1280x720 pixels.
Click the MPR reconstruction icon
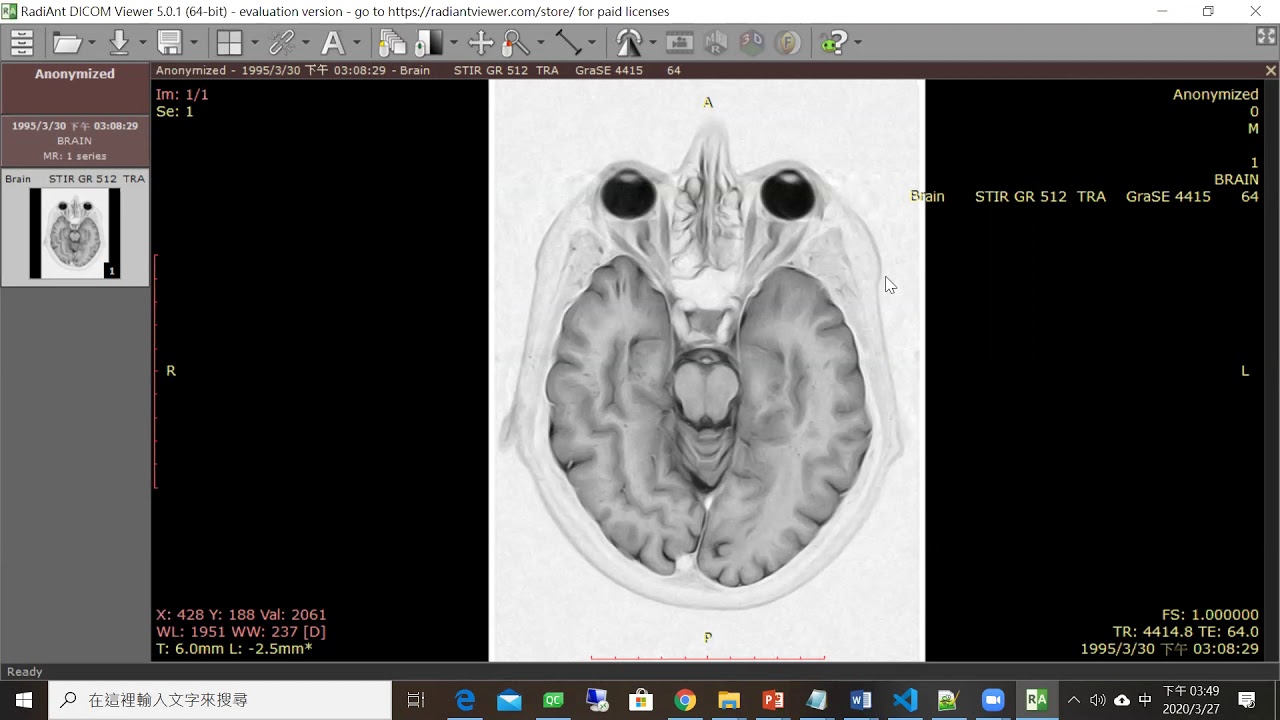point(716,43)
